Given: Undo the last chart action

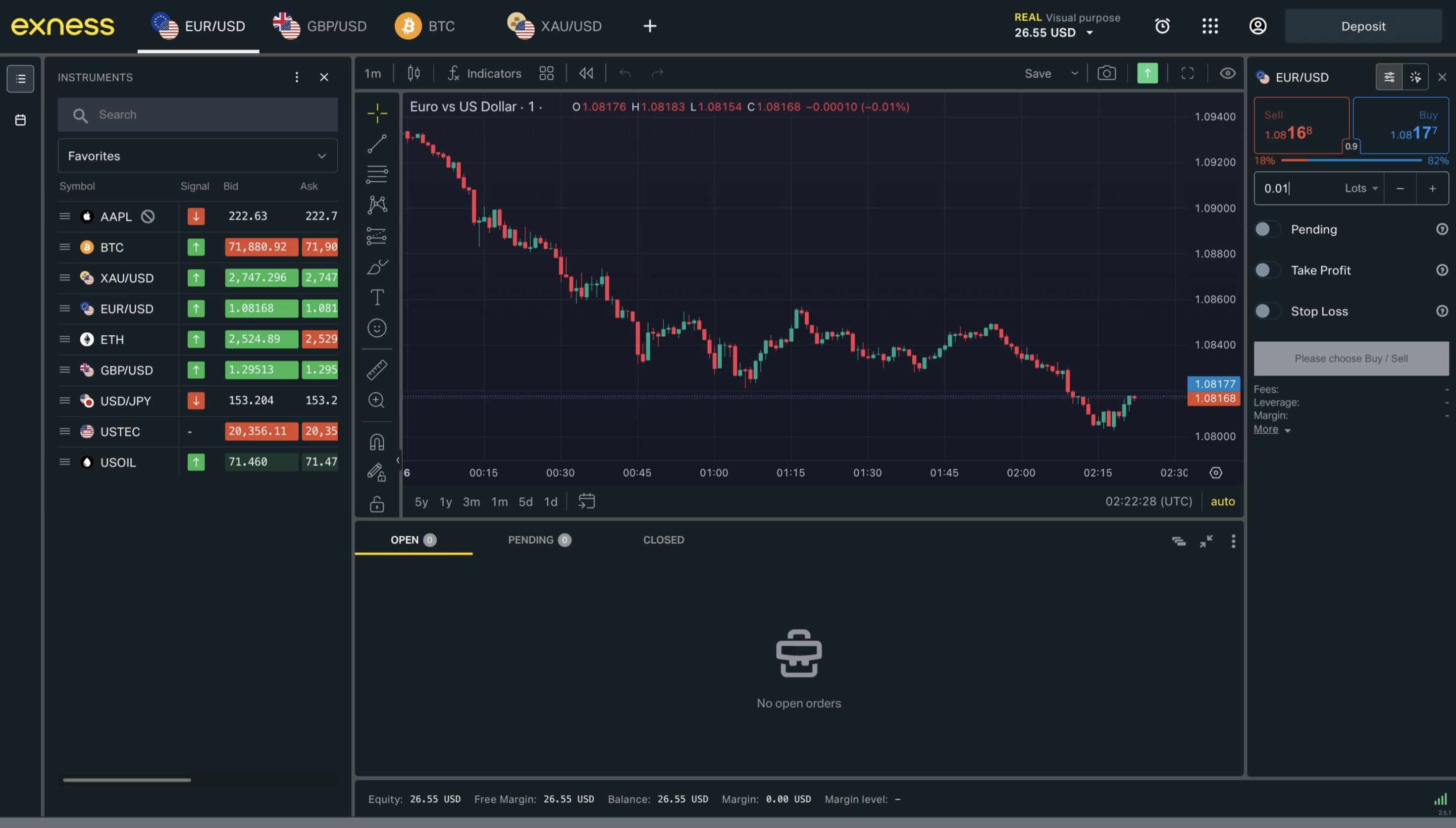Looking at the screenshot, I should (x=625, y=73).
